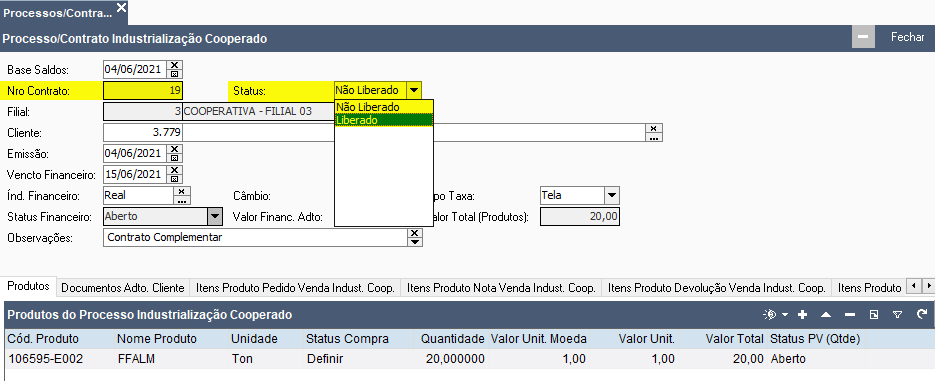Open Itens Produto Nota Venda Indust. Coop. tab
935x381 pixels.
point(501,288)
